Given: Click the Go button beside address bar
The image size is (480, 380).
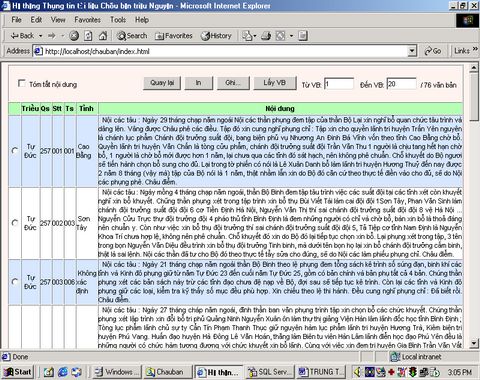Looking at the screenshot, I should pos(433,51).
